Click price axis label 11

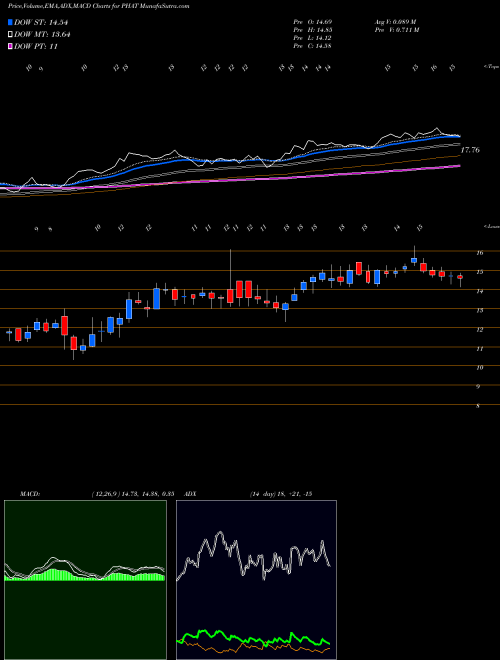click(479, 349)
